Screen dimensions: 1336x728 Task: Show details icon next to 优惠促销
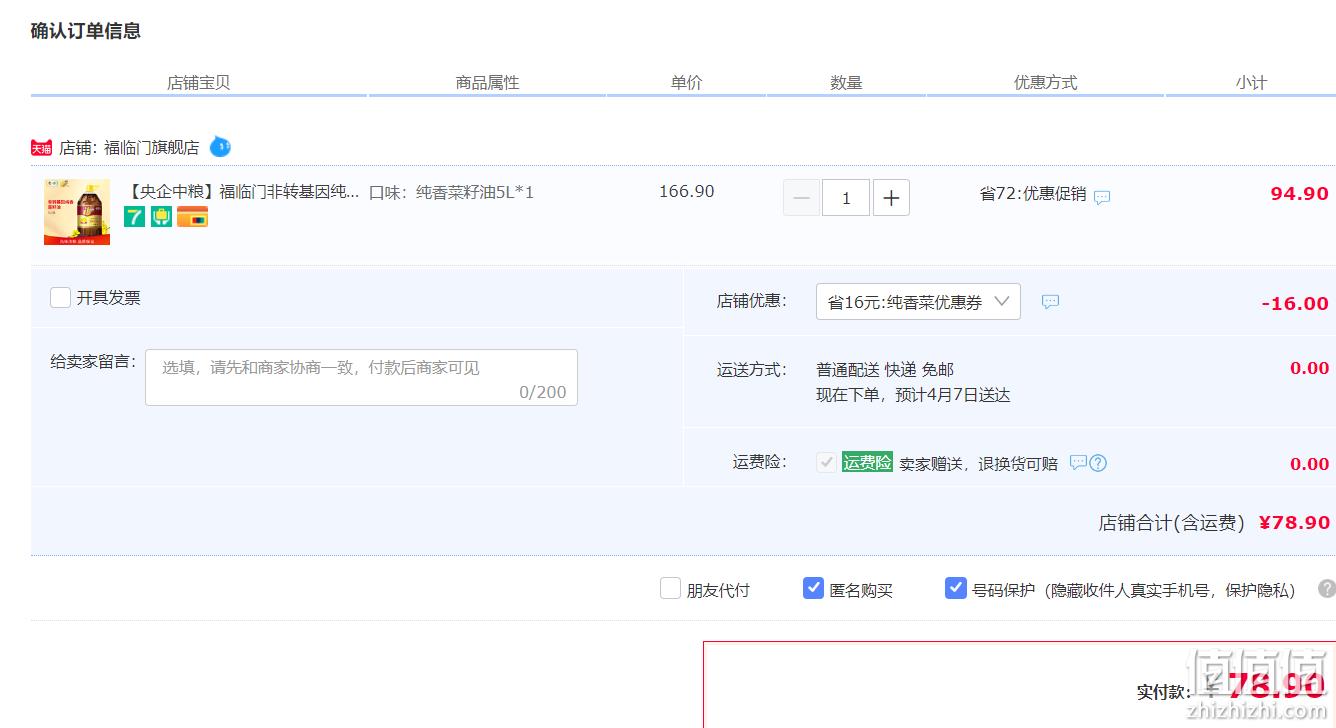point(1102,197)
